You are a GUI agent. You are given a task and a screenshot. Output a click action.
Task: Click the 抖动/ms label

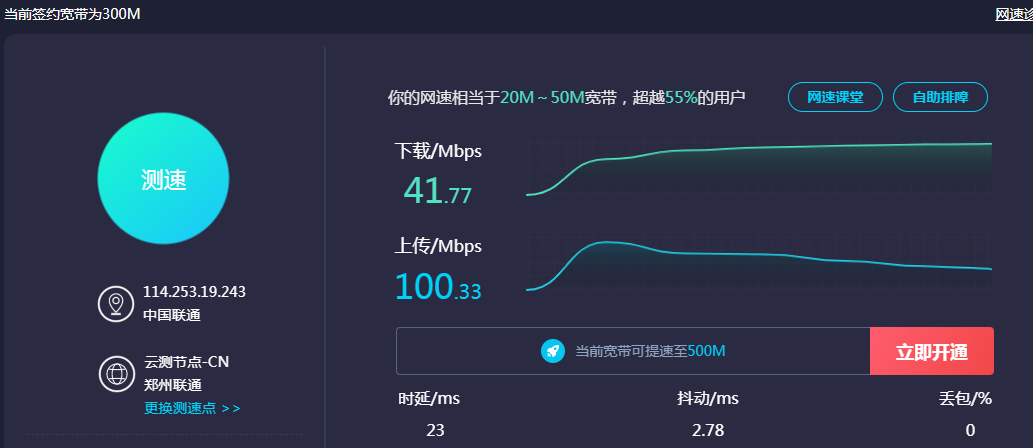708,399
